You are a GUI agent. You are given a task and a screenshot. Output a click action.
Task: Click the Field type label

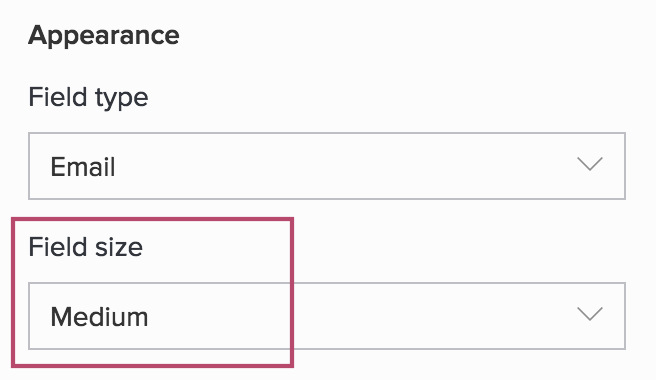tap(88, 98)
